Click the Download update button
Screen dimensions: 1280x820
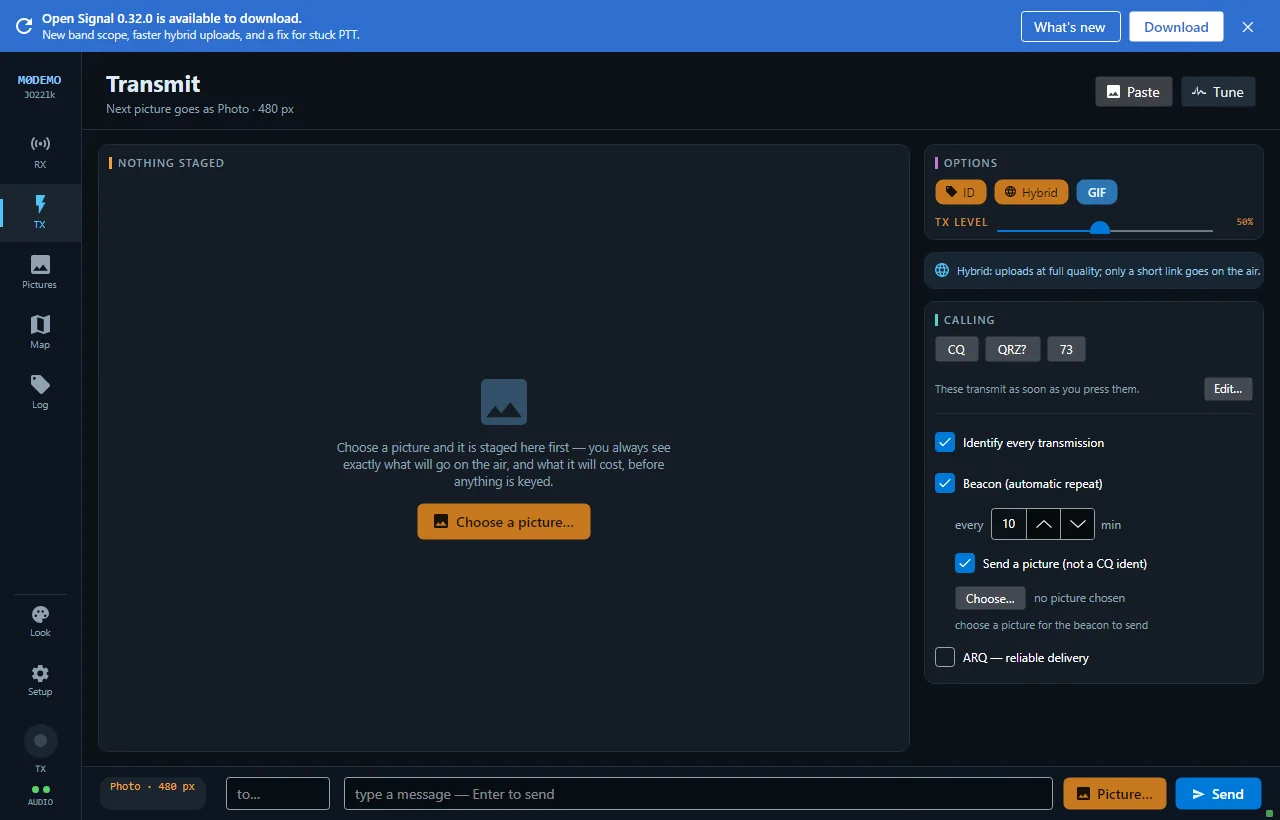1176,27
